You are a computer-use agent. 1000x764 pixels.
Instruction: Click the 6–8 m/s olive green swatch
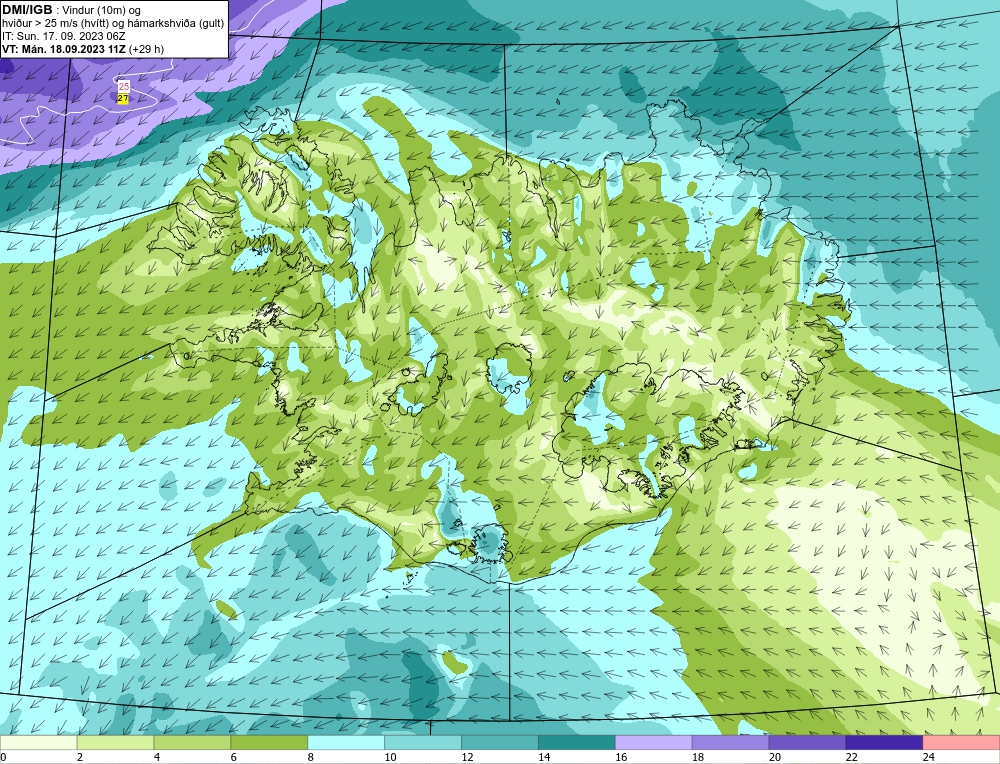tap(269, 743)
